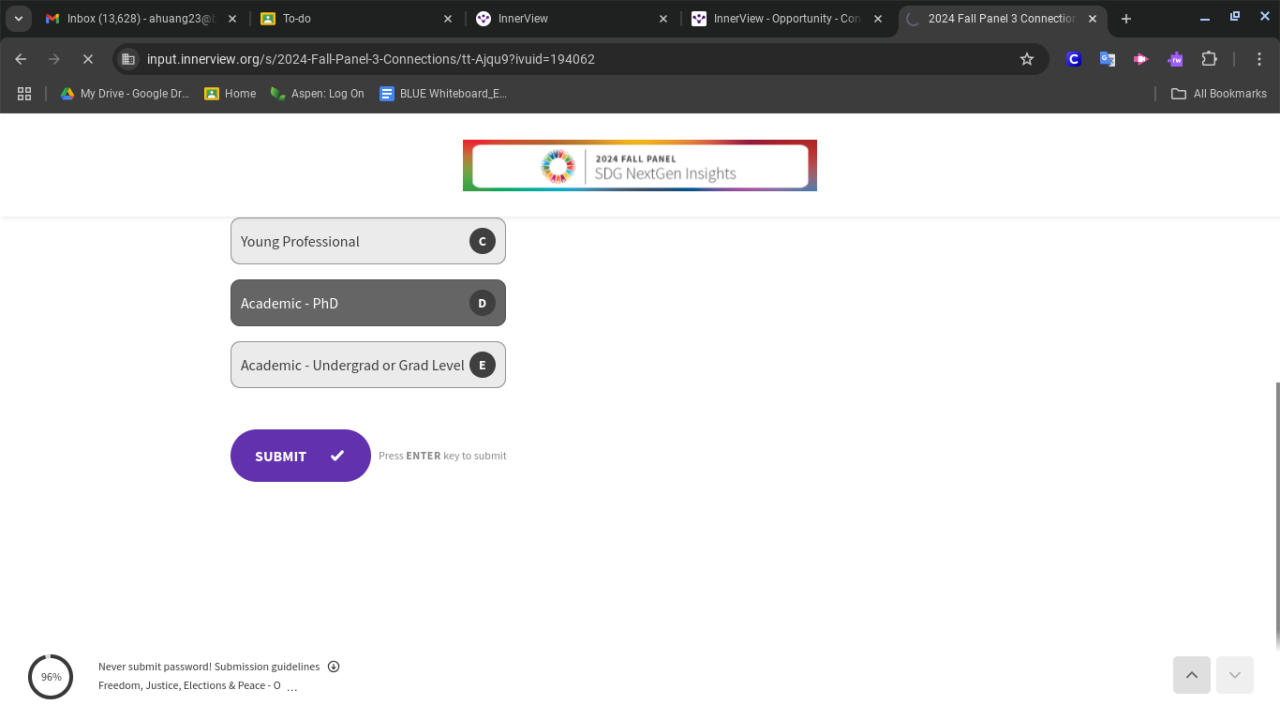Image resolution: width=1280 pixels, height=720 pixels.
Task: Open the apps grid shortcut
Action: 24,93
